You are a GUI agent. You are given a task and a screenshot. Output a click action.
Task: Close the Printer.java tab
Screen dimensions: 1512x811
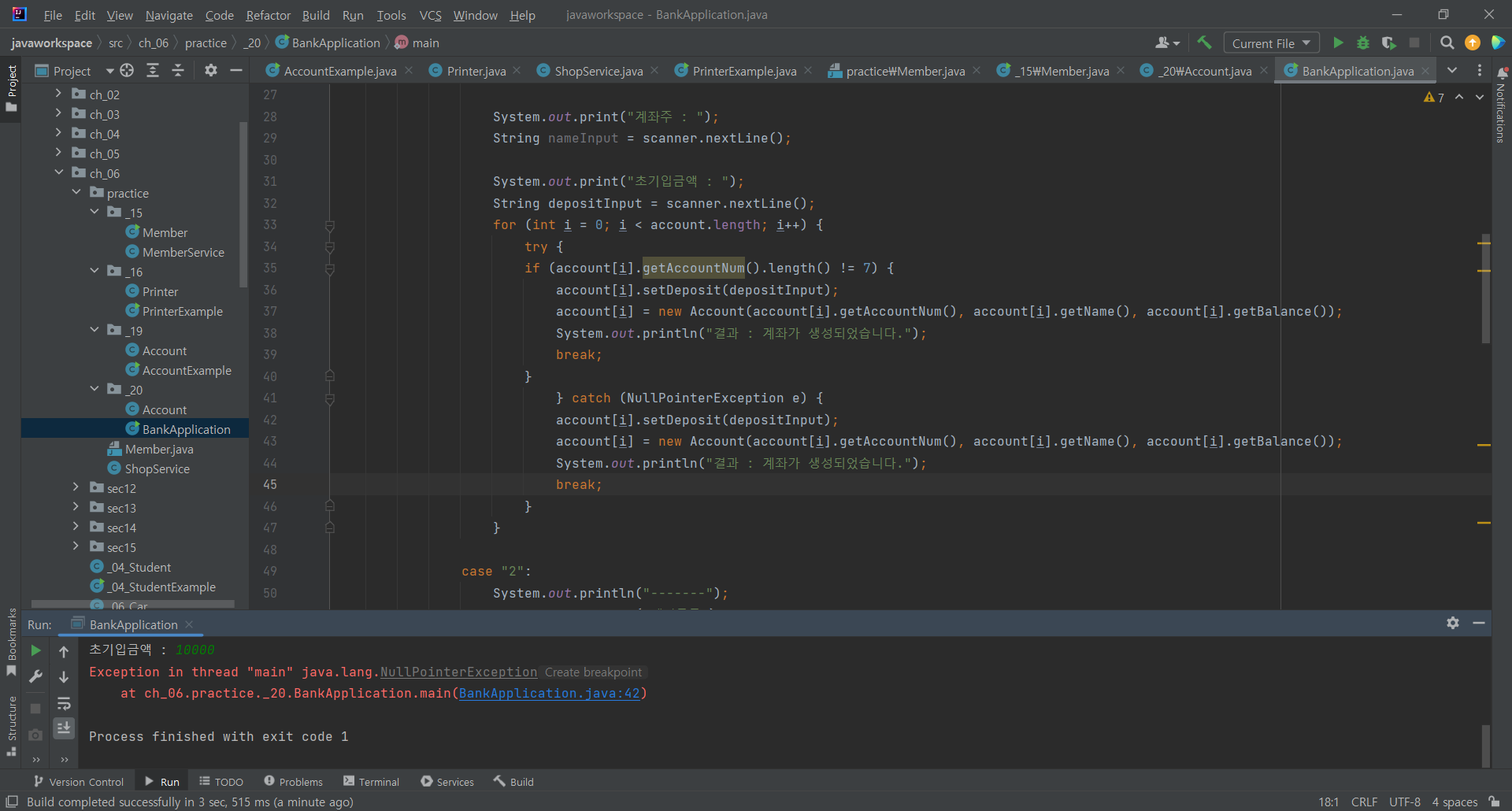[x=517, y=71]
